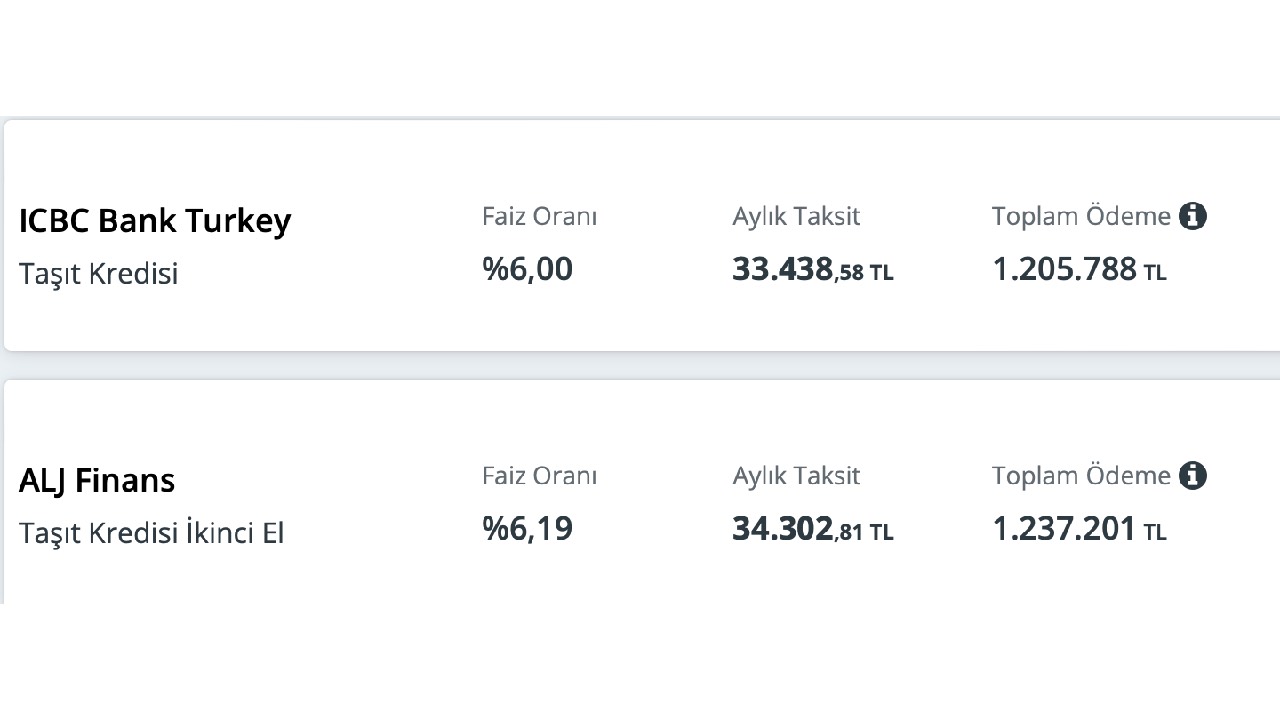Open the ALJ Finans bank name
The image size is (1280, 720).
[x=97, y=481]
